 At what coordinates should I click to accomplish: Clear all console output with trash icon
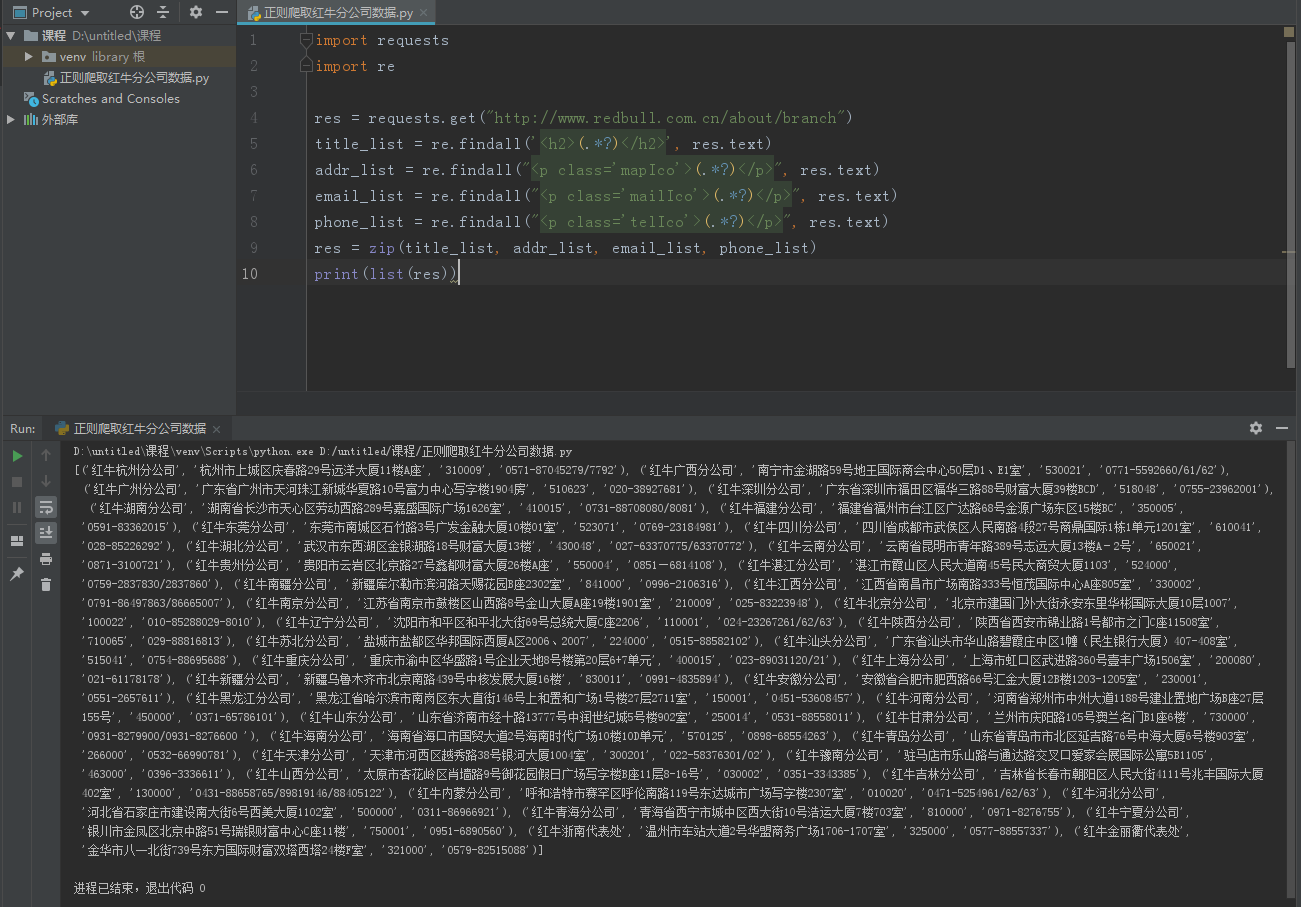(46, 584)
